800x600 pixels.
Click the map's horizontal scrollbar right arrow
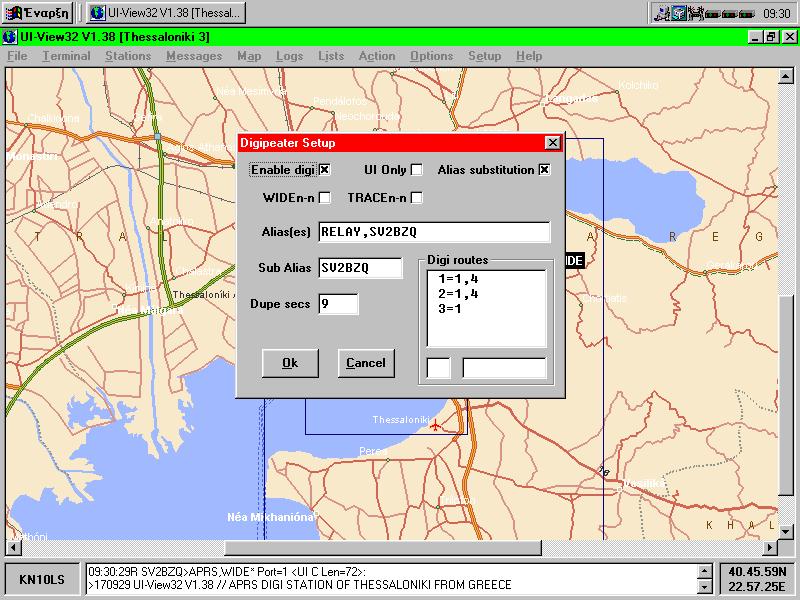coord(770,547)
